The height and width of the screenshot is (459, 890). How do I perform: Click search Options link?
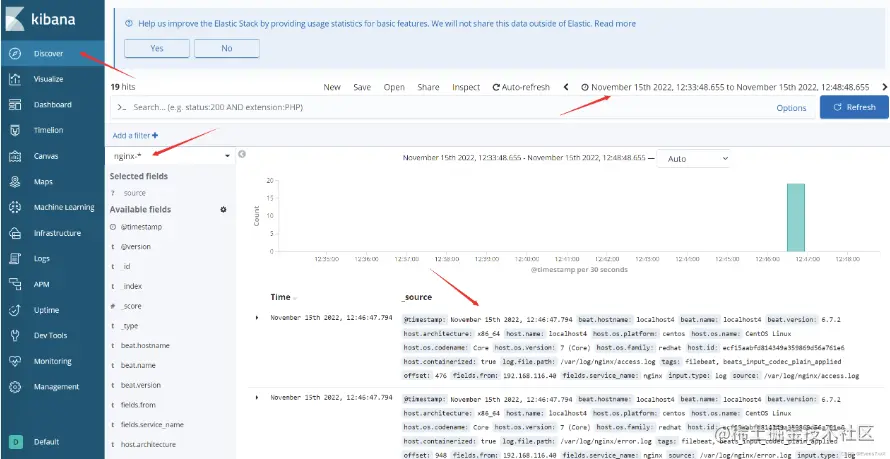point(791,108)
